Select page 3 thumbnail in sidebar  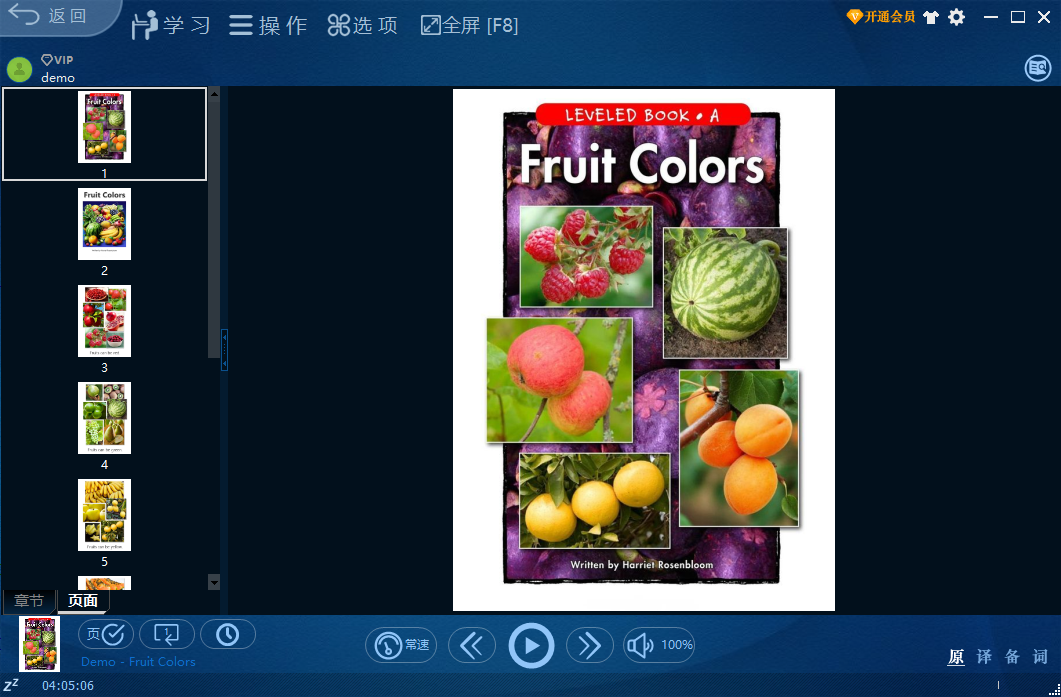[x=104, y=320]
